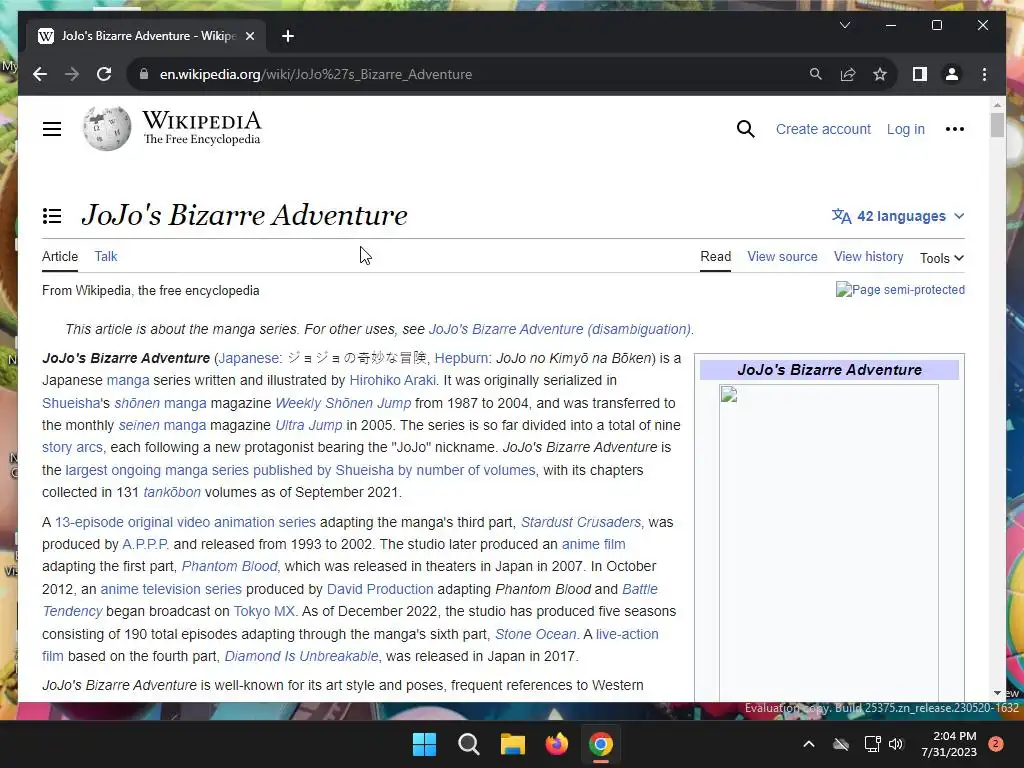
Task: Expand the 42 languages dropdown
Action: (898, 216)
